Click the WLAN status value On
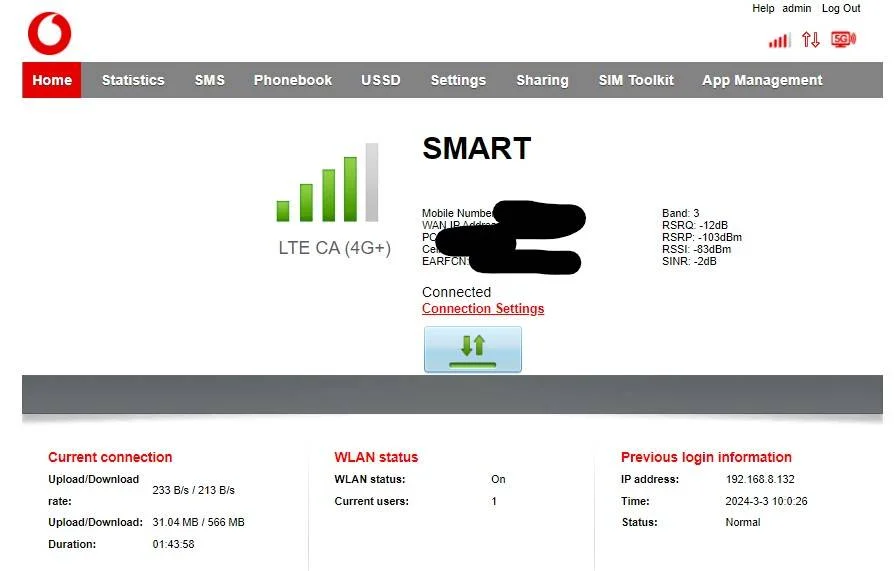This screenshot has height=571, width=894. (498, 479)
